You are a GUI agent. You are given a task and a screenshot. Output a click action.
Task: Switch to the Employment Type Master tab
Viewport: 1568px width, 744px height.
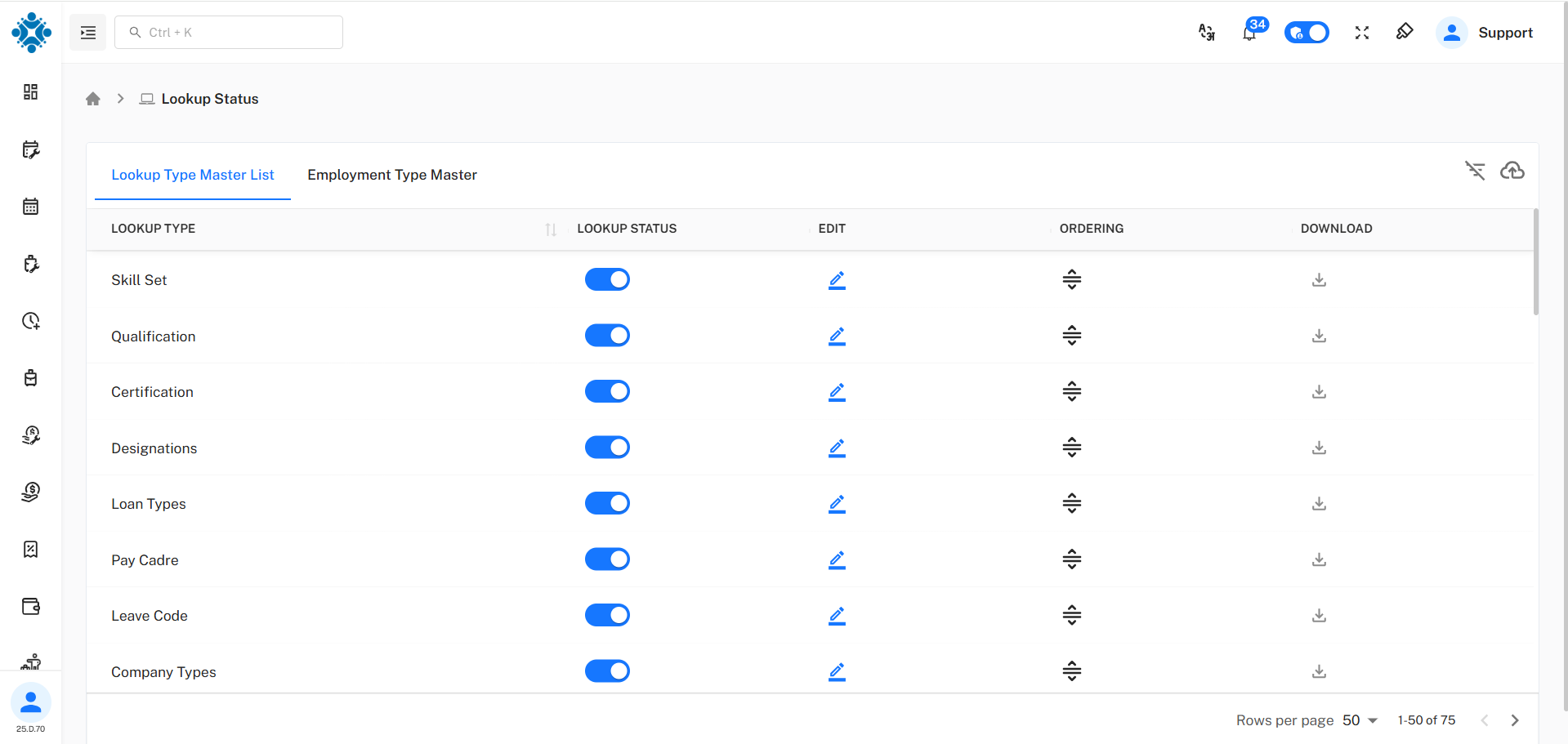(x=392, y=175)
